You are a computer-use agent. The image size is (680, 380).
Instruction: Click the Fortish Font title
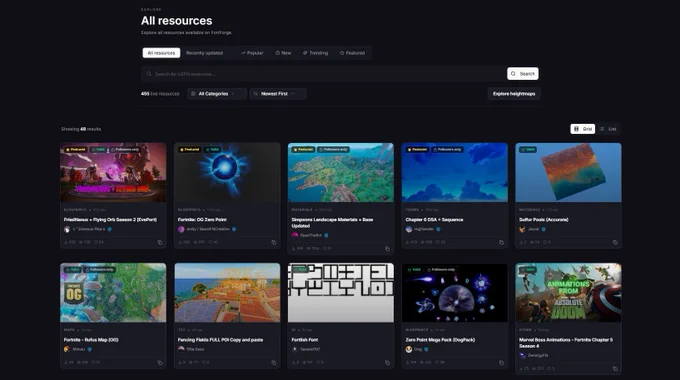coord(305,340)
